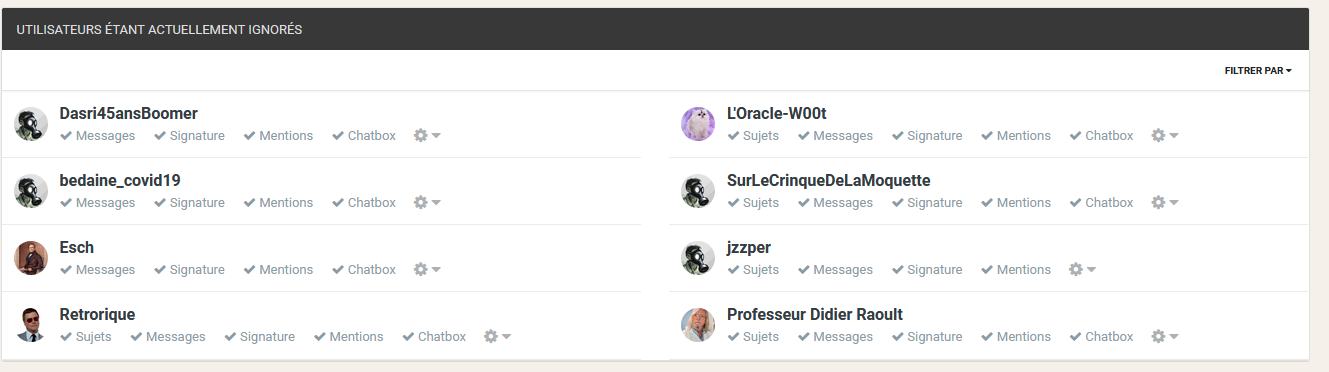Toggle Sujets check for Retrorique

click(86, 337)
